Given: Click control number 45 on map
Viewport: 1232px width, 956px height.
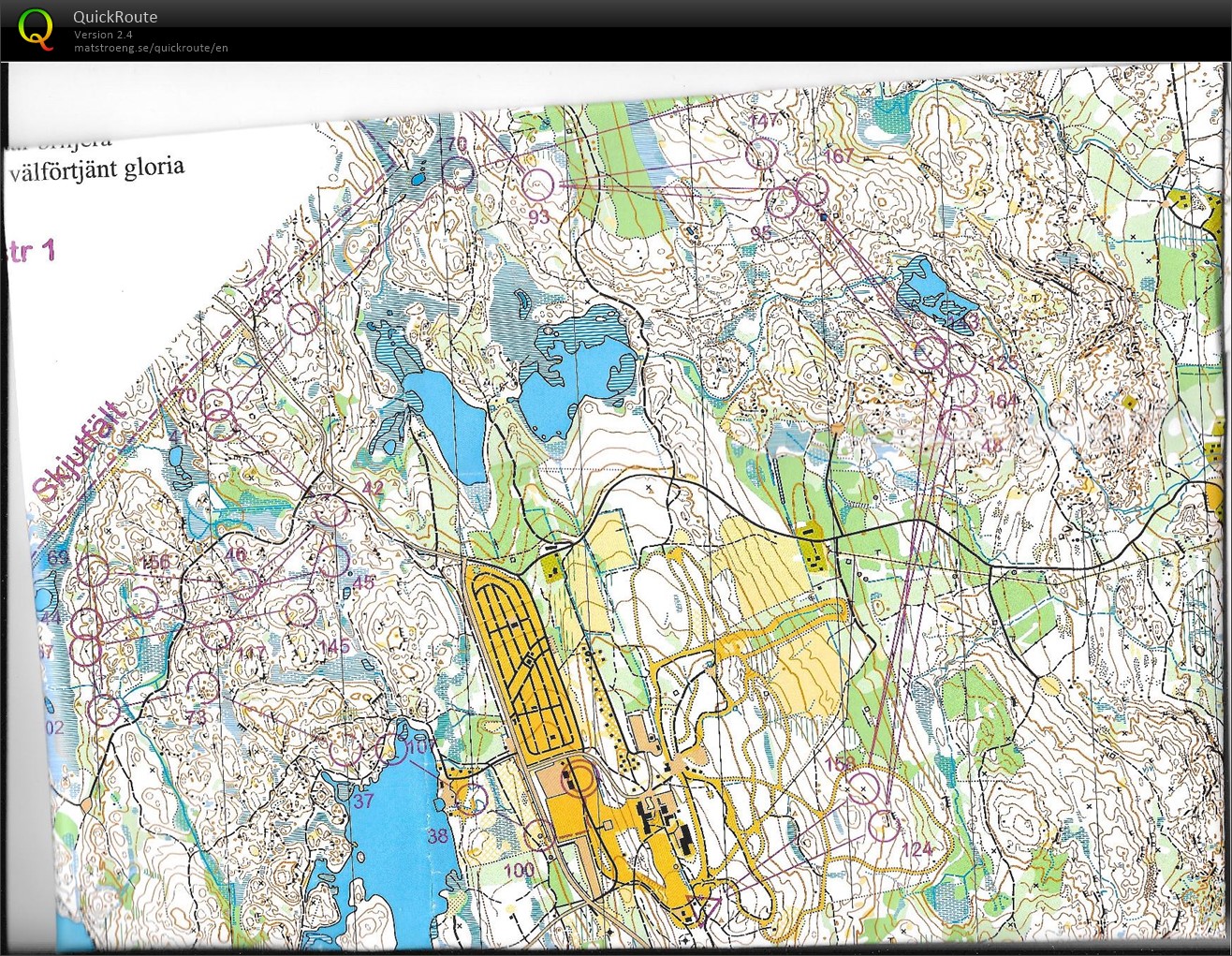Looking at the screenshot, I should [x=363, y=581].
